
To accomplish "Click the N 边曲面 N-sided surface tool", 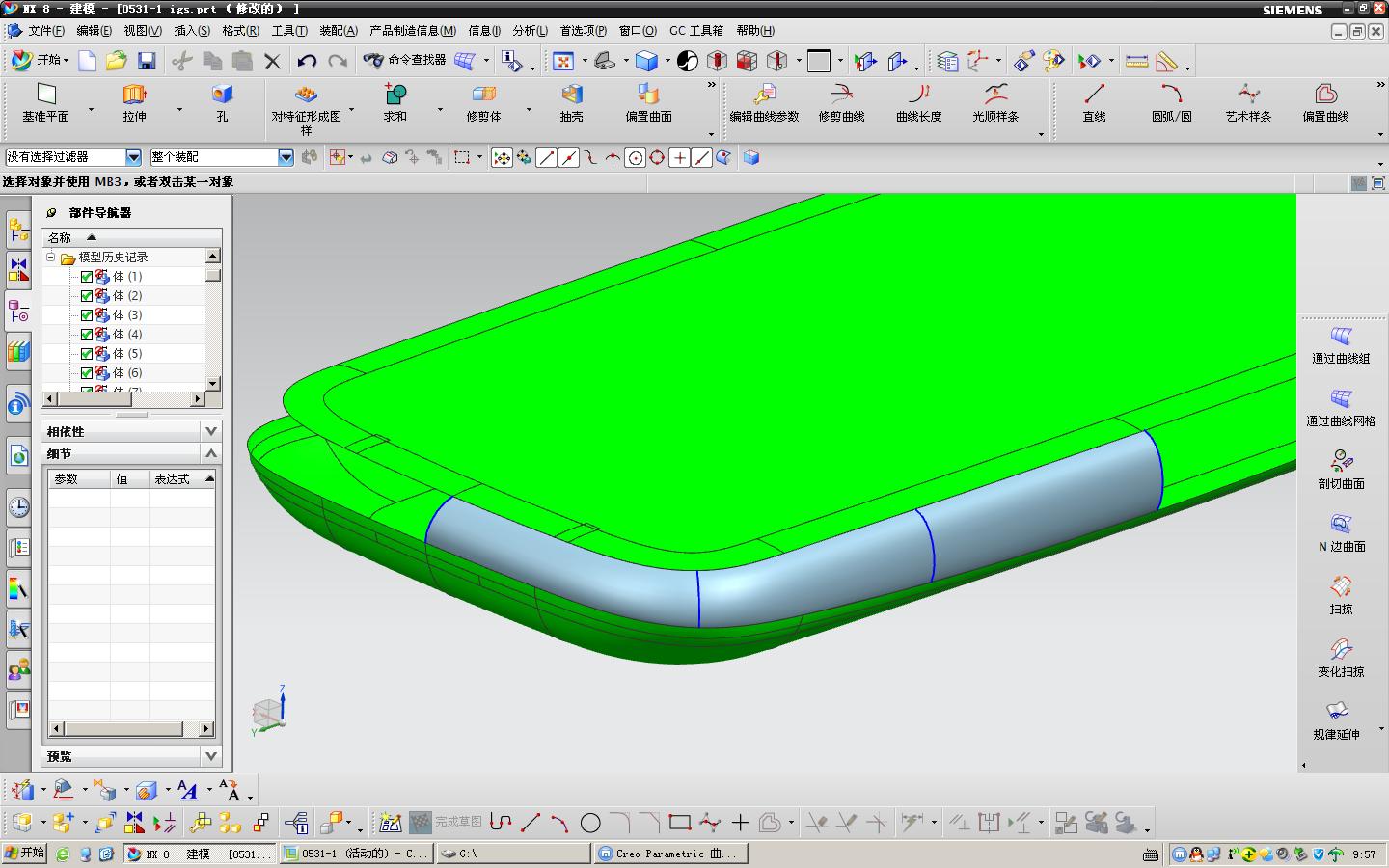I will click(1341, 533).
